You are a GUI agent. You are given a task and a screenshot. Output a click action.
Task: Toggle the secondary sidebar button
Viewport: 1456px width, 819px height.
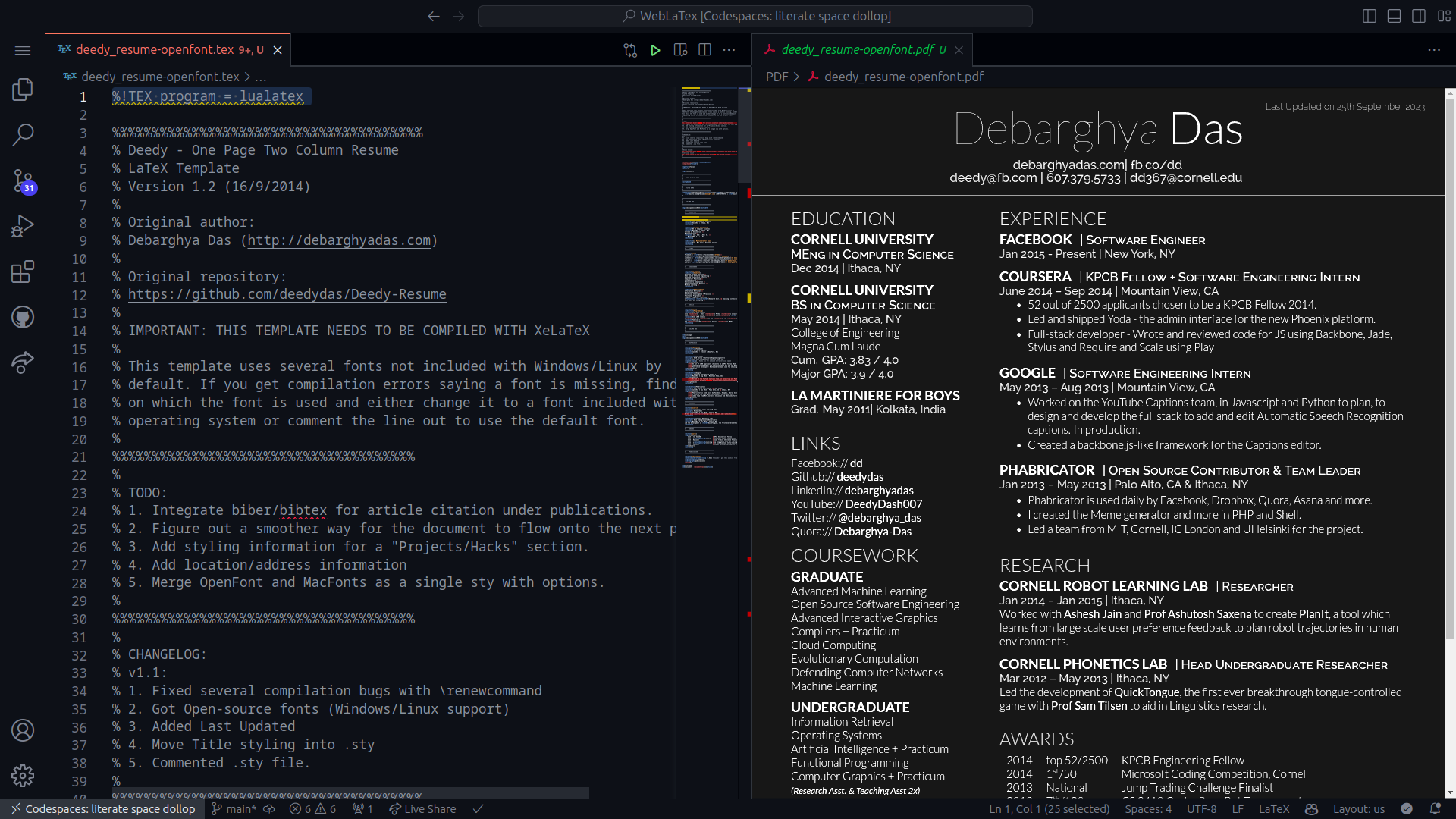[1419, 15]
